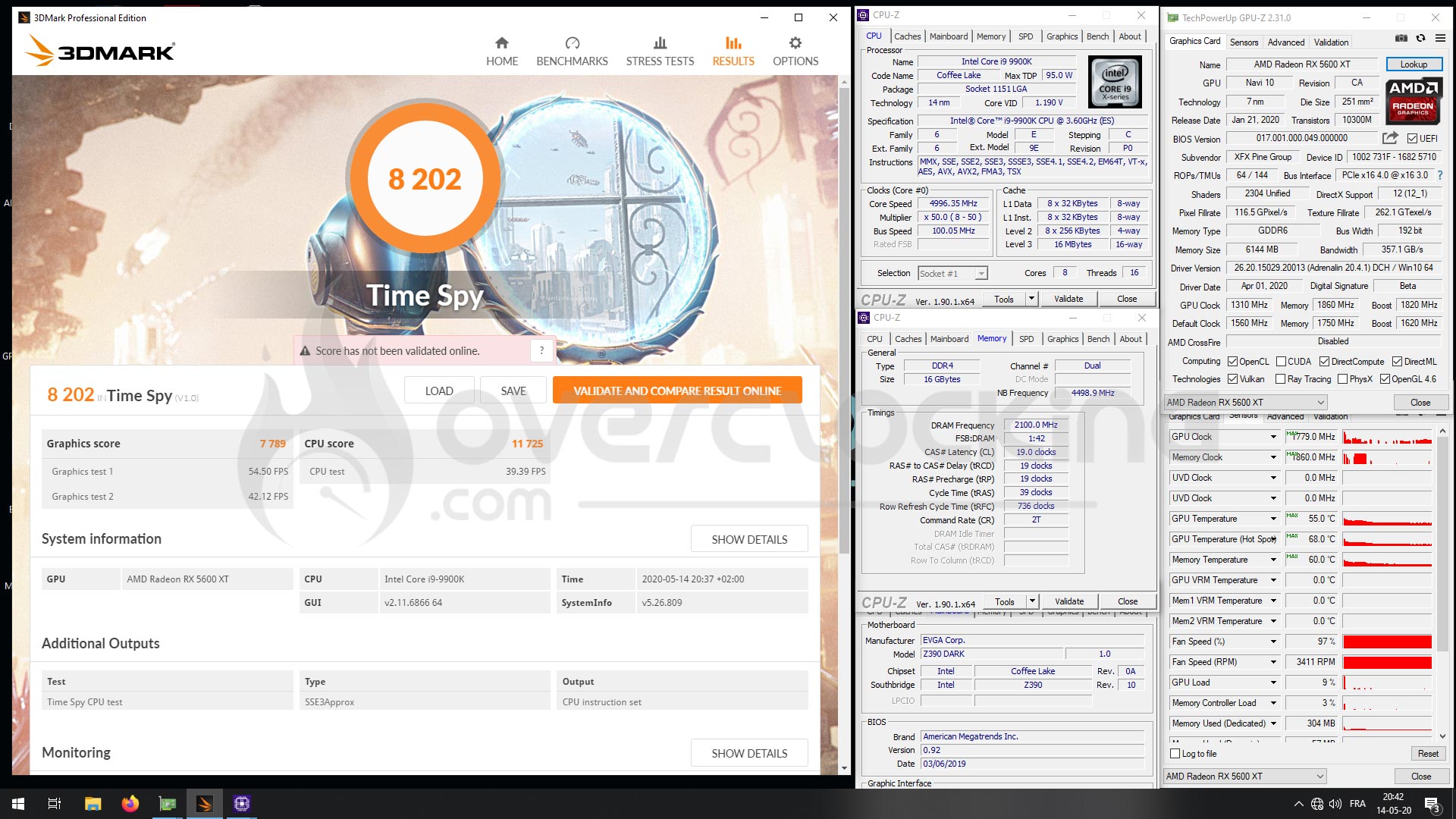Toggle the OpenCL checkbox

(x=1233, y=362)
